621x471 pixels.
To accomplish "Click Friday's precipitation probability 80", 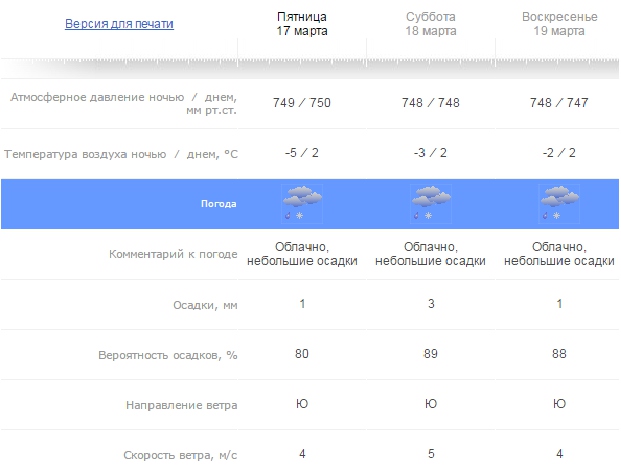I will pyautogui.click(x=302, y=354).
